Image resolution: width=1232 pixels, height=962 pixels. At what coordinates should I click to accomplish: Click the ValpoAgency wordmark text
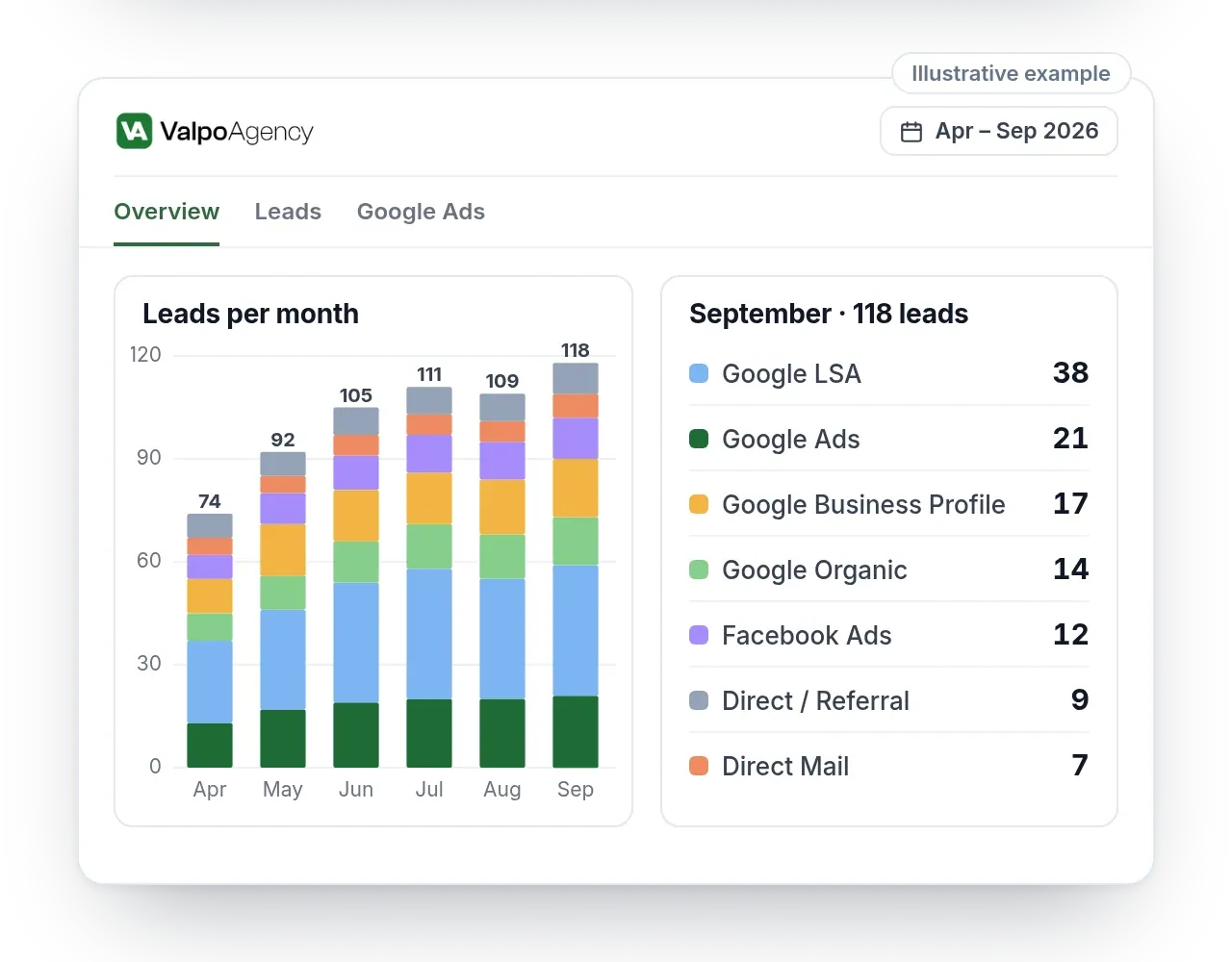coord(237,132)
